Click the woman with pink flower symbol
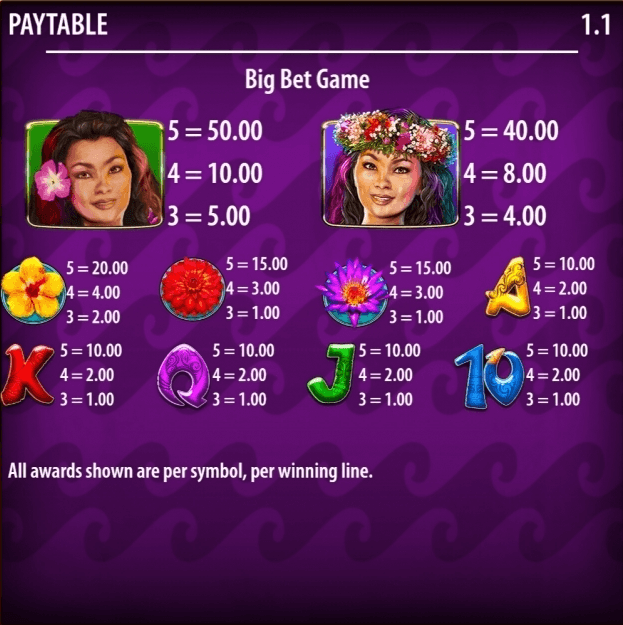Viewport: 623px width, 625px height. [x=95, y=170]
